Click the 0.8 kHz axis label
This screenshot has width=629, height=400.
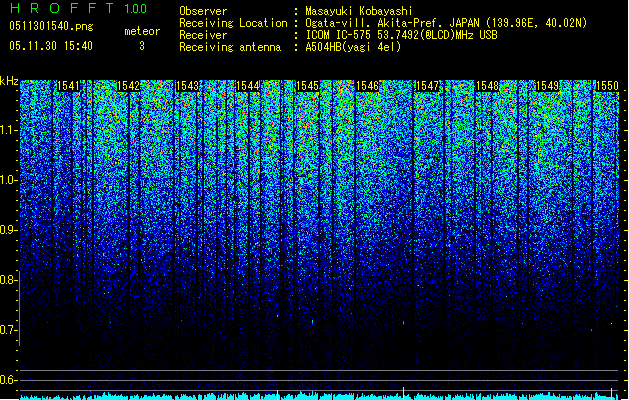pyautogui.click(x=8, y=280)
